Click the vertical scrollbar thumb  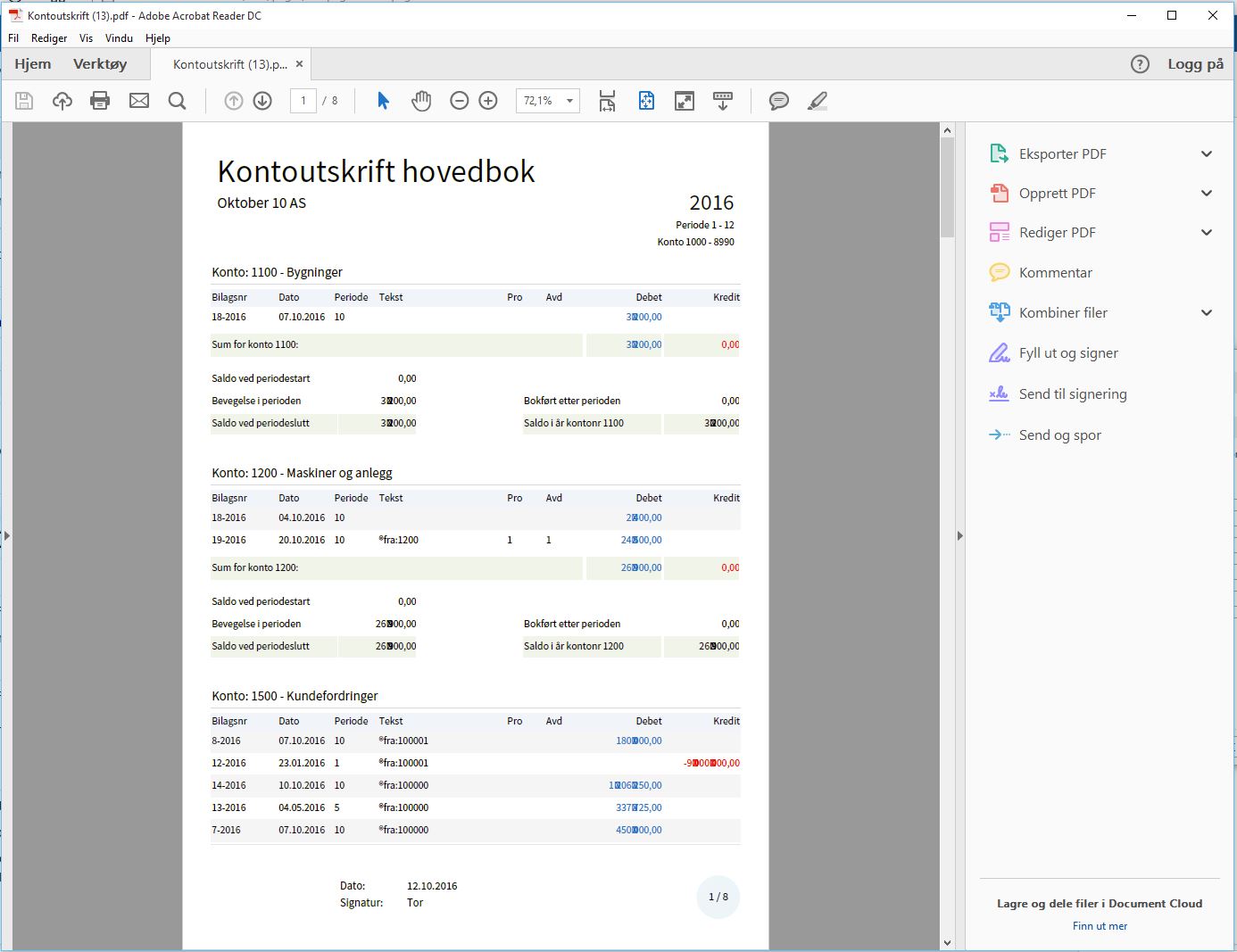pos(947,187)
